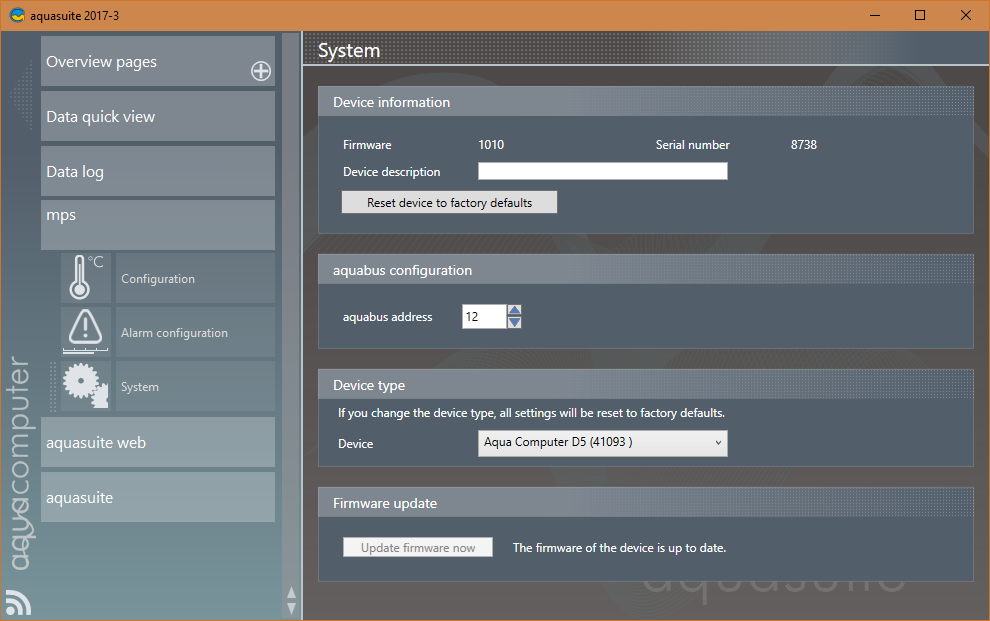Click into the Device description field
The image size is (990, 621).
[602, 172]
